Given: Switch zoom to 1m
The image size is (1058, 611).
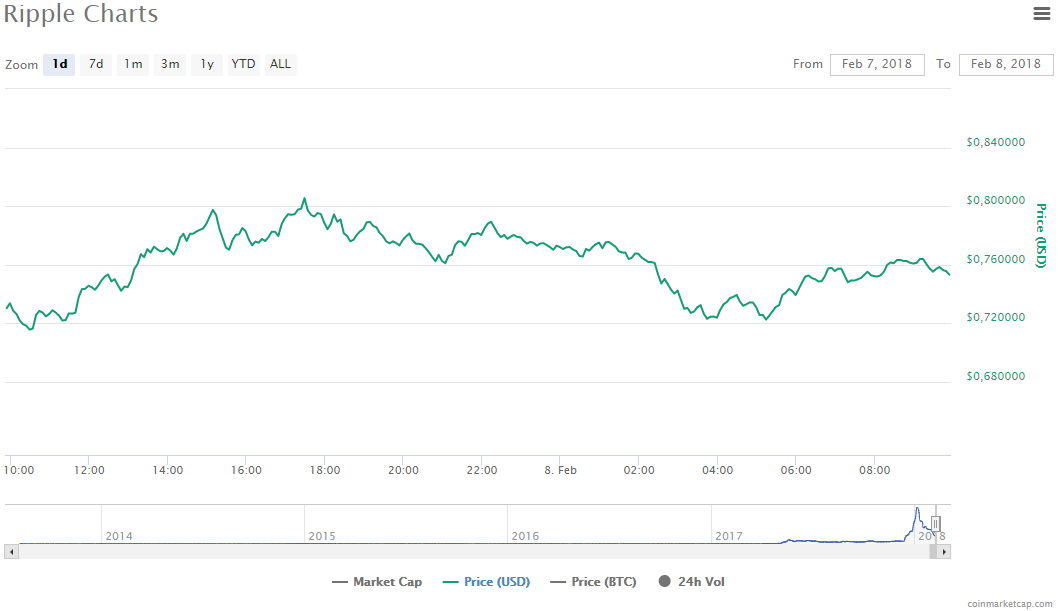Looking at the screenshot, I should click(x=133, y=64).
